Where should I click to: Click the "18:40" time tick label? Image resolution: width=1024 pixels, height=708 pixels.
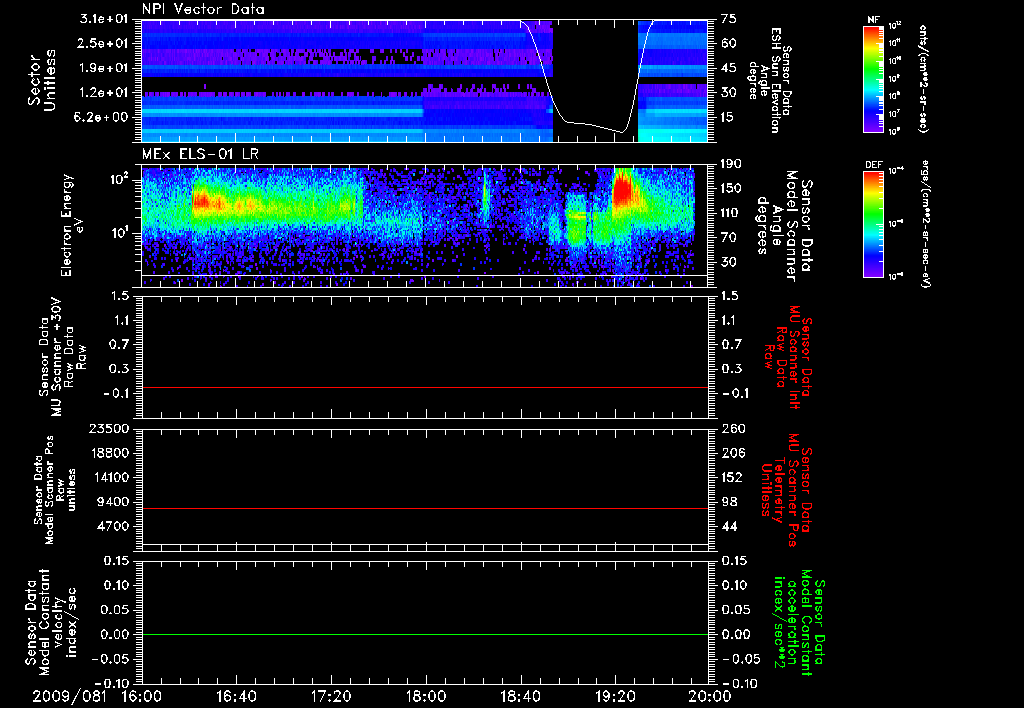click(520, 697)
